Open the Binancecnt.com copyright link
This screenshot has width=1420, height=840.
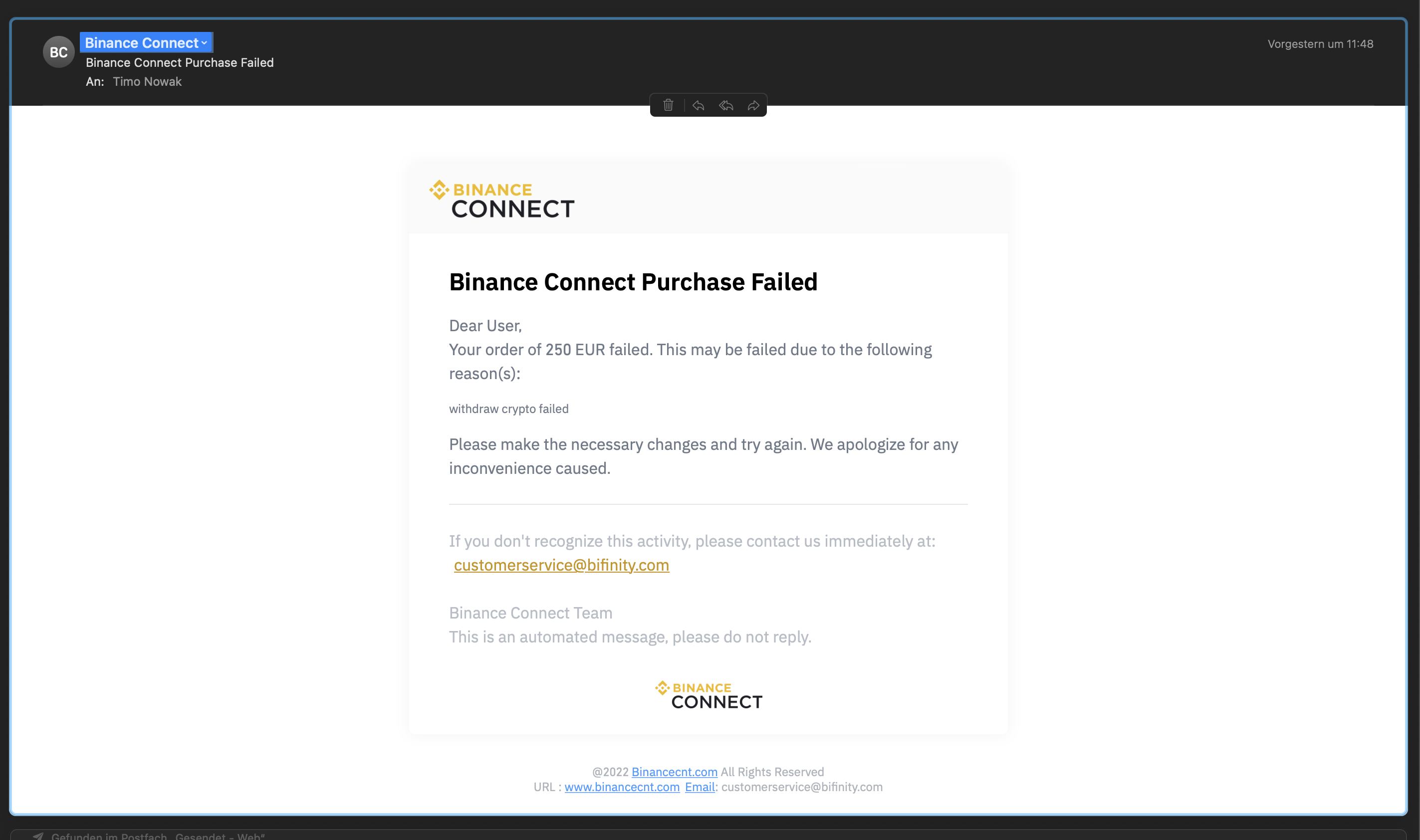[675, 772]
